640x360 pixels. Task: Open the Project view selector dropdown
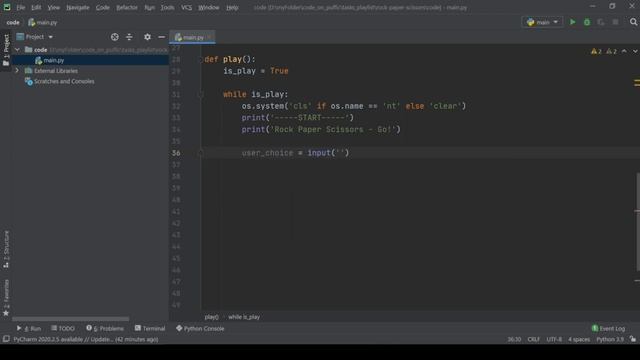tap(35, 37)
